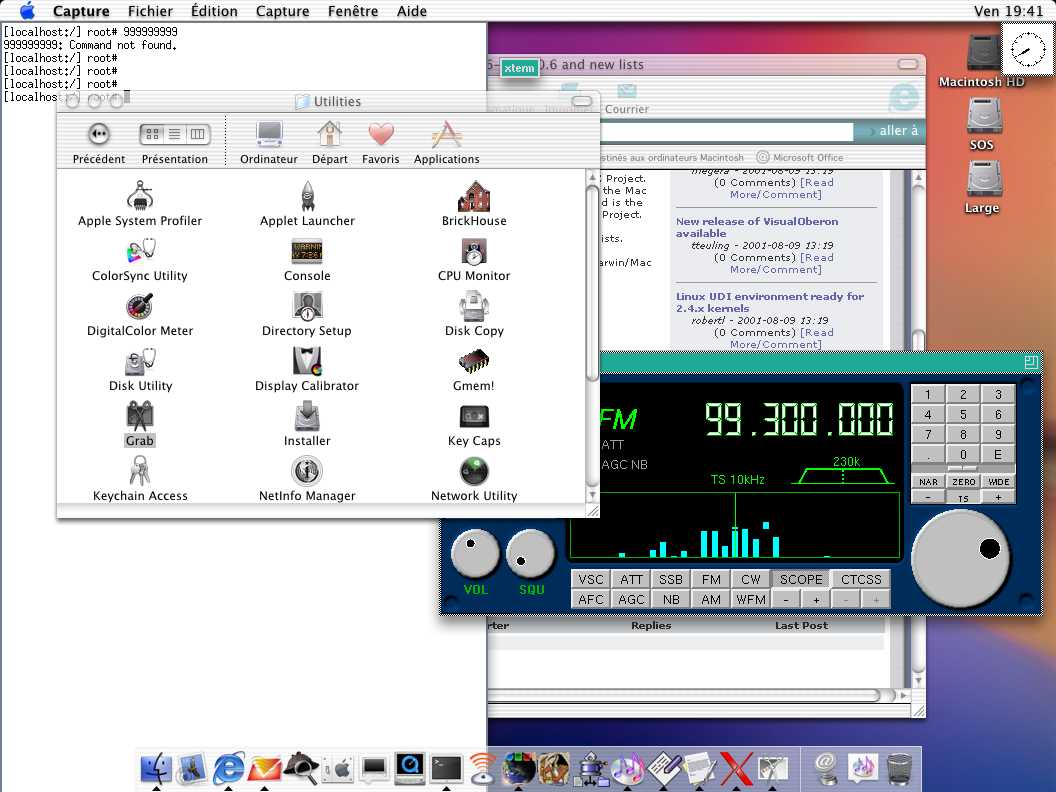Select ColorSync Utility icon
1056x792 pixels.
[x=140, y=252]
